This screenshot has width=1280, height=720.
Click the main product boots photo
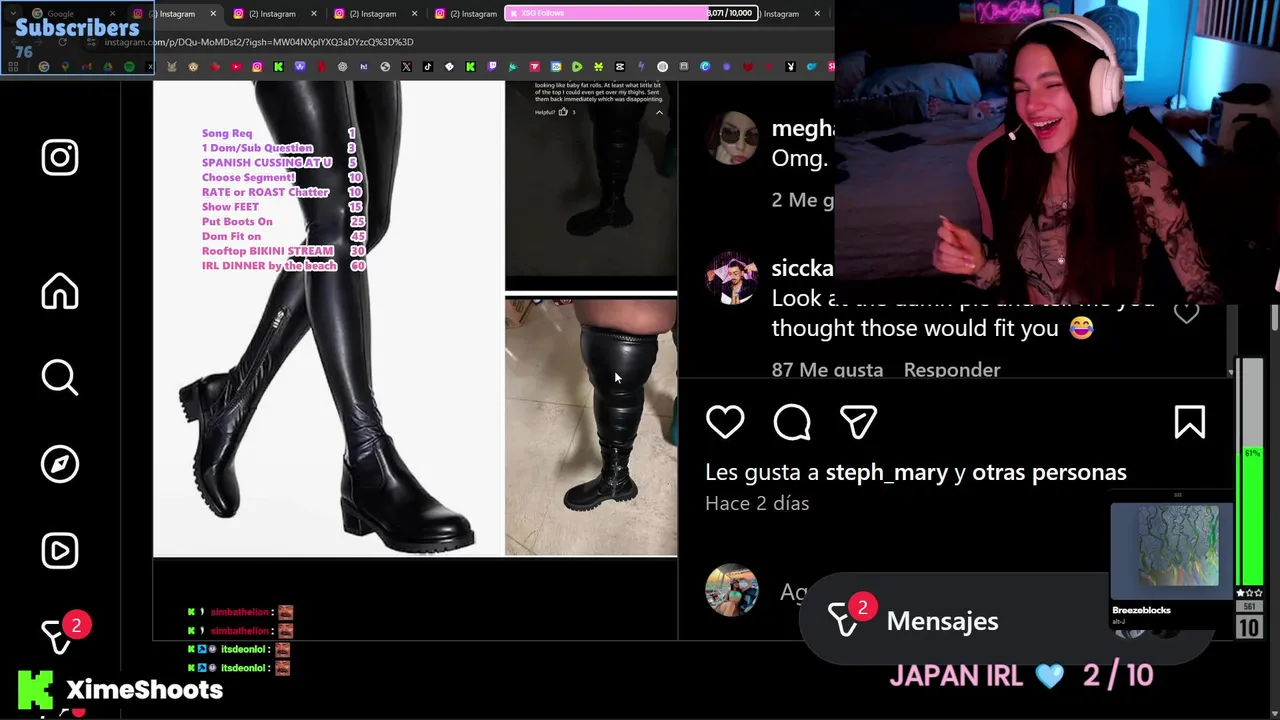tap(328, 318)
